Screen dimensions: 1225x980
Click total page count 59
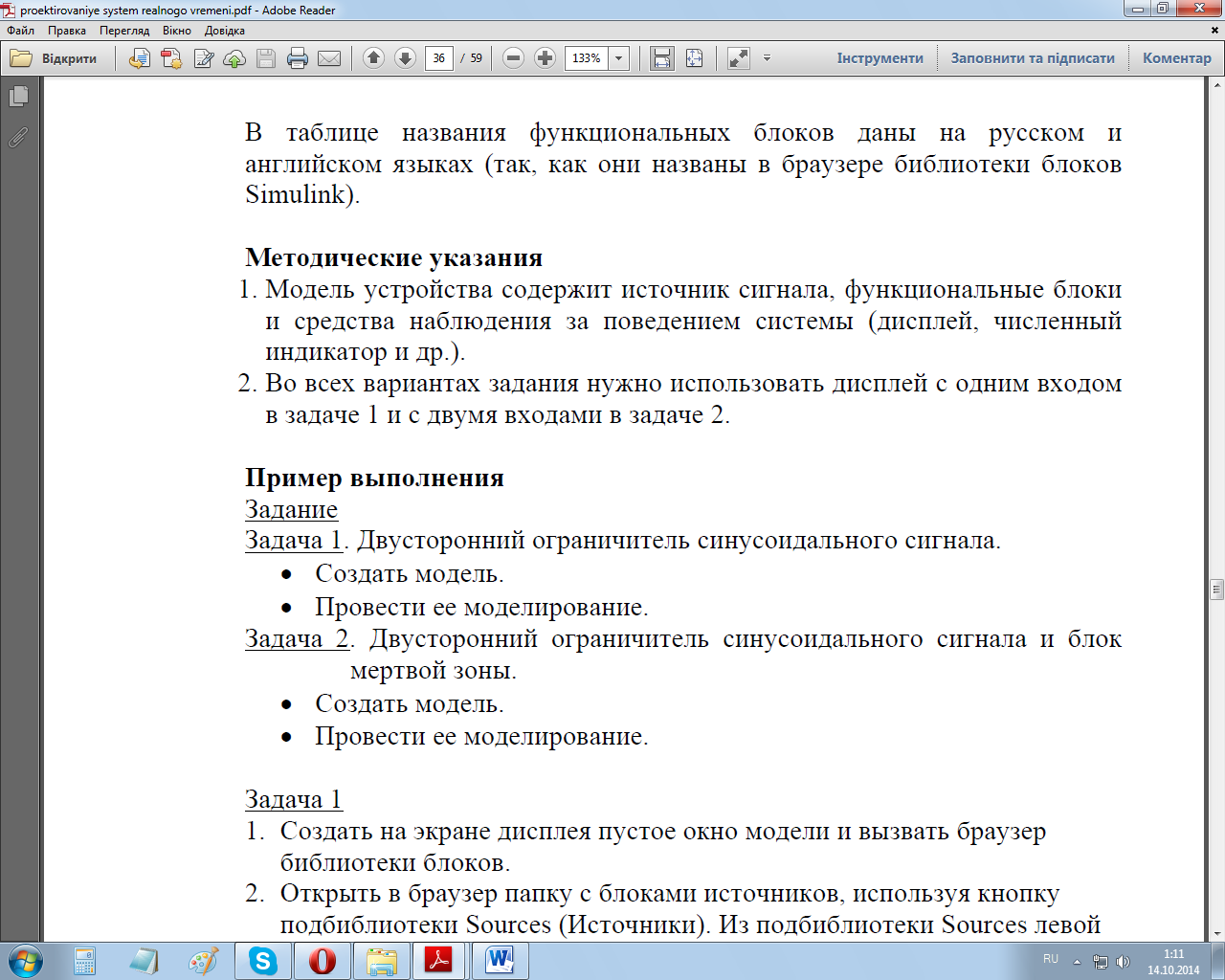[477, 58]
